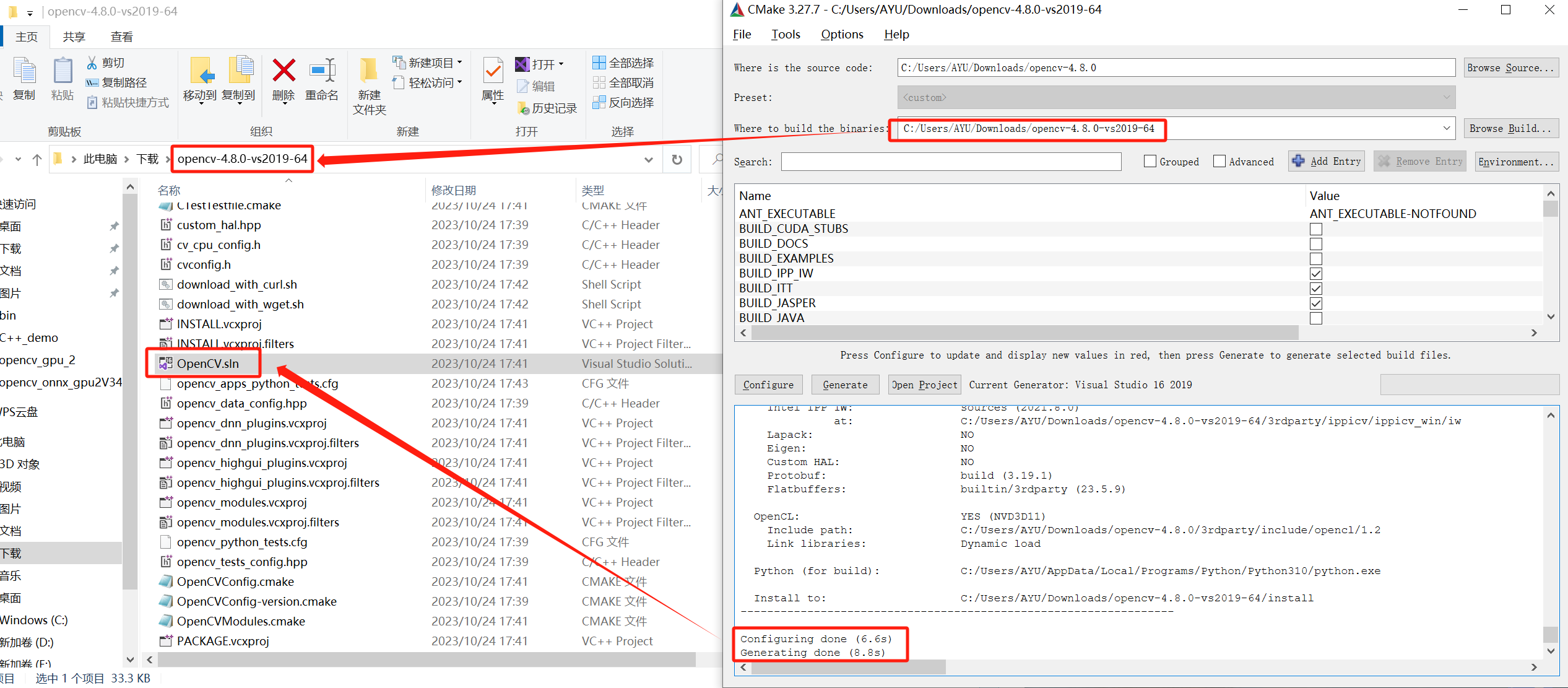Open the Preset custom dropdown
This screenshot has width=1568, height=688.
tap(1446, 97)
